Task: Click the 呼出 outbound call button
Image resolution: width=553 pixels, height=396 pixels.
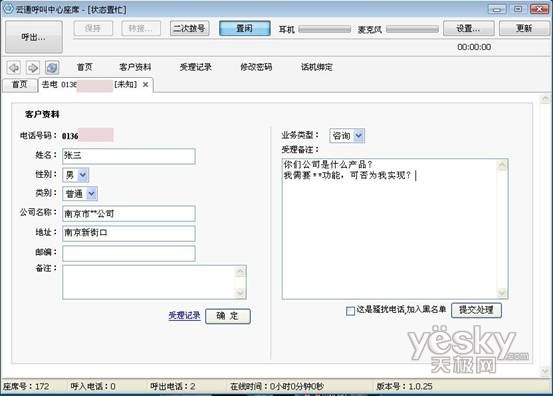Action: coord(34,37)
